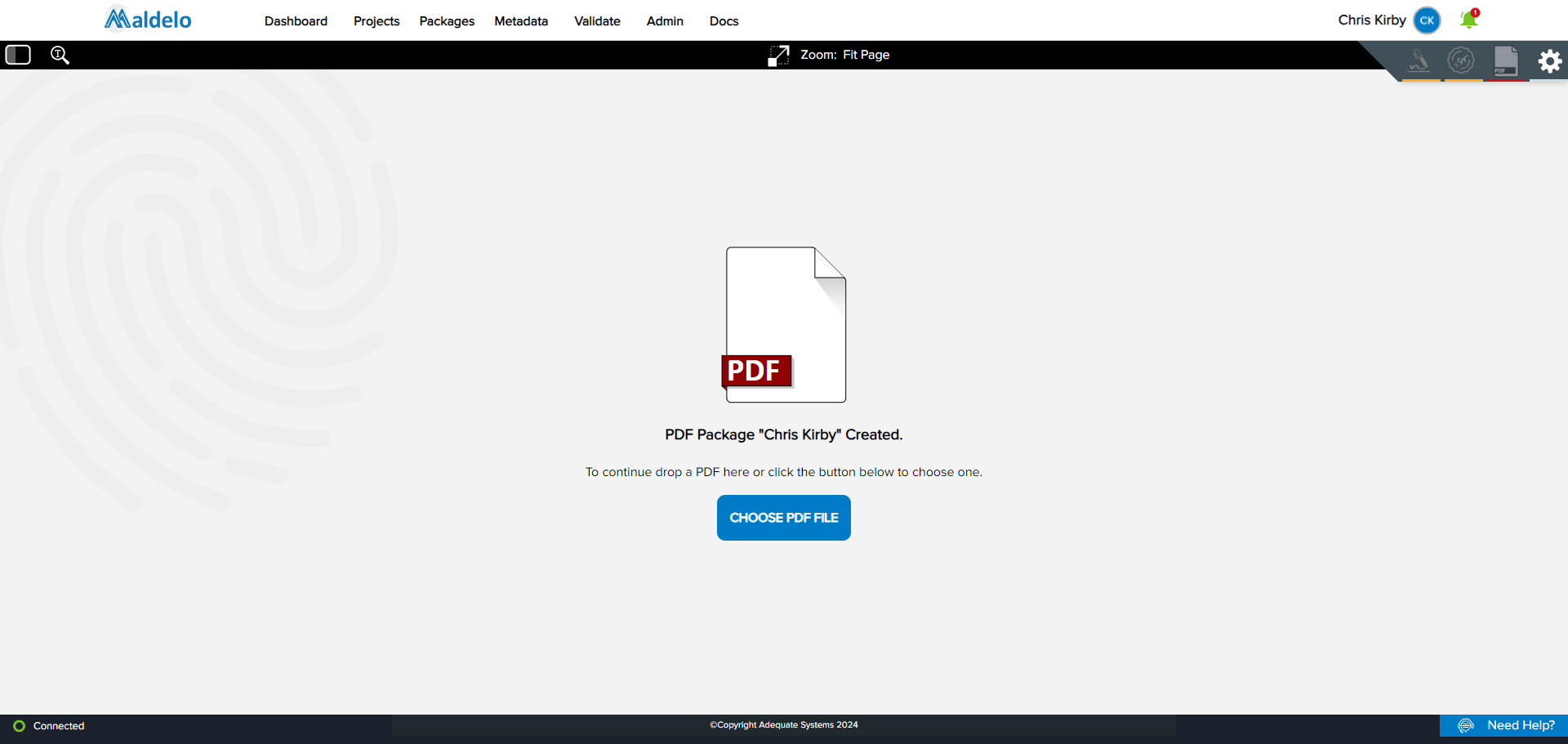Viewport: 1568px width, 744px height.
Task: Toggle the sidebar panel icon
Action: click(18, 55)
